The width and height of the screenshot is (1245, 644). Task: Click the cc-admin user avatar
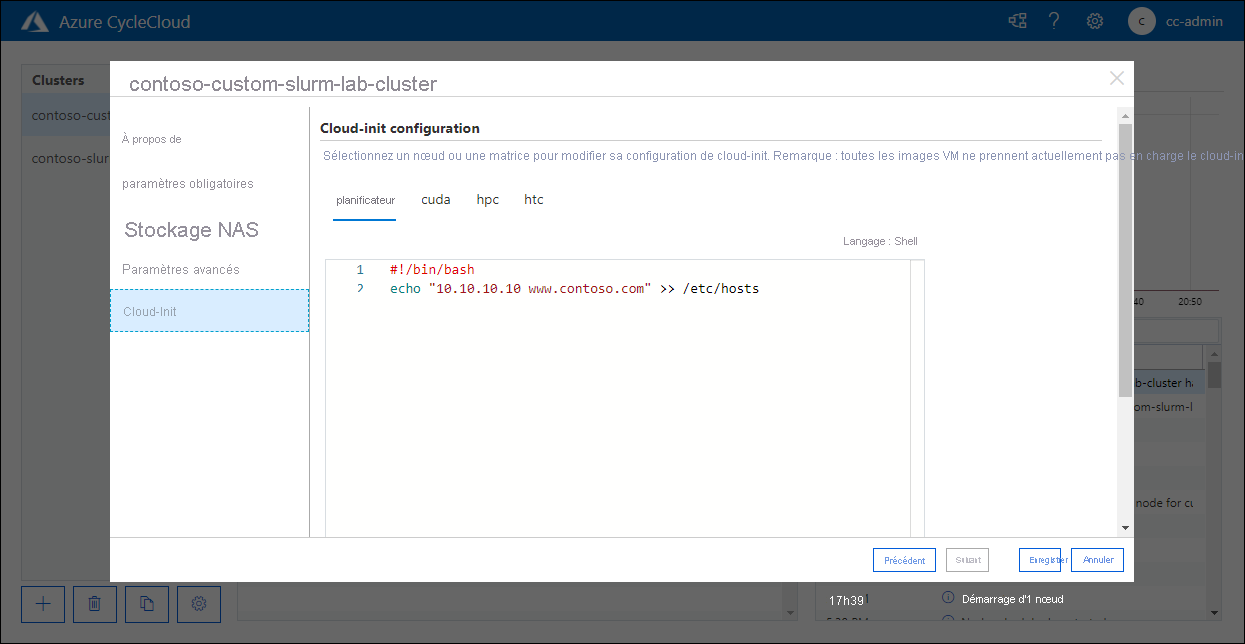pyautogui.click(x=1141, y=20)
